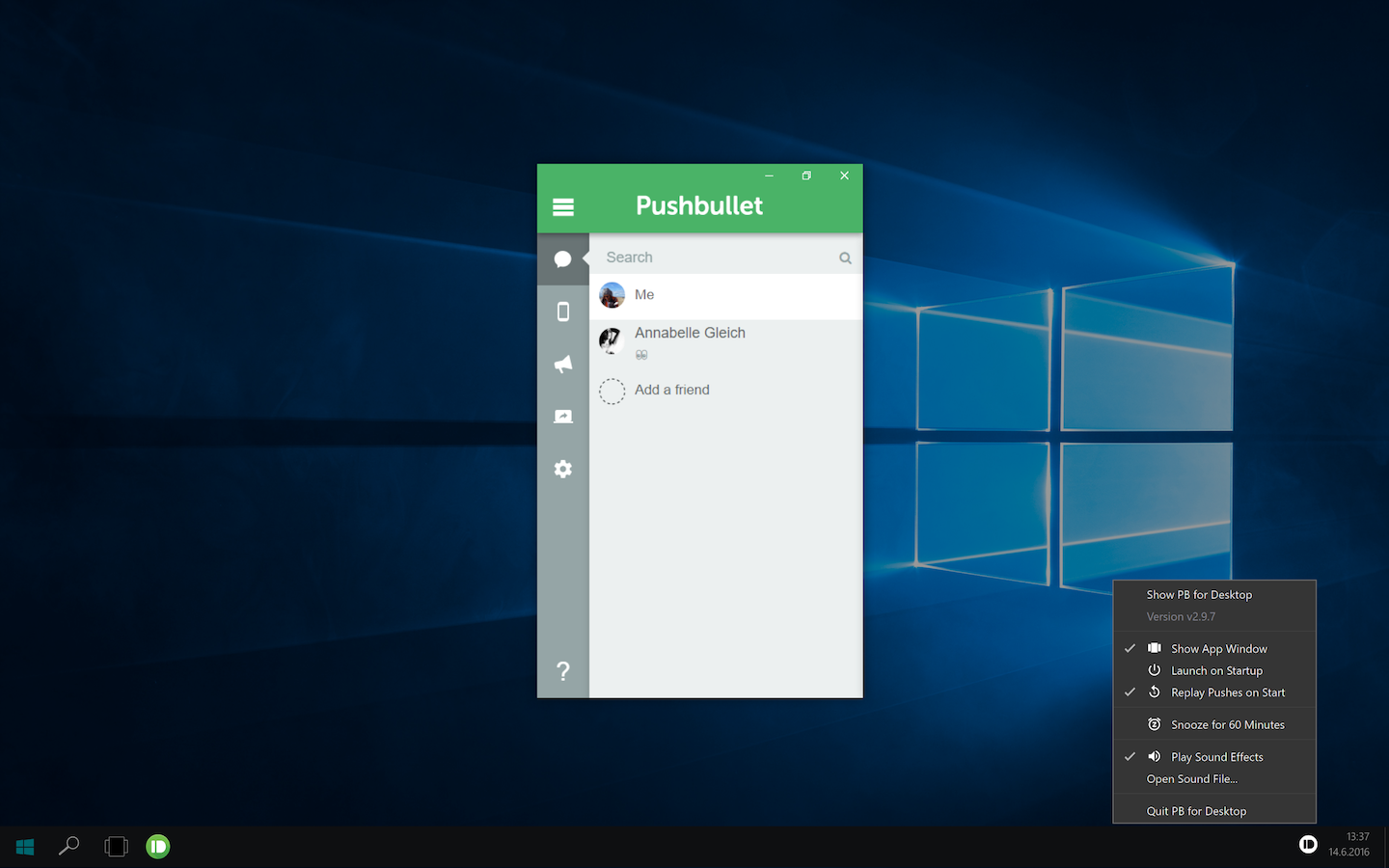Open Annabelle Gleich conversation
Viewport: 1389px width, 868px height.
pos(725,341)
